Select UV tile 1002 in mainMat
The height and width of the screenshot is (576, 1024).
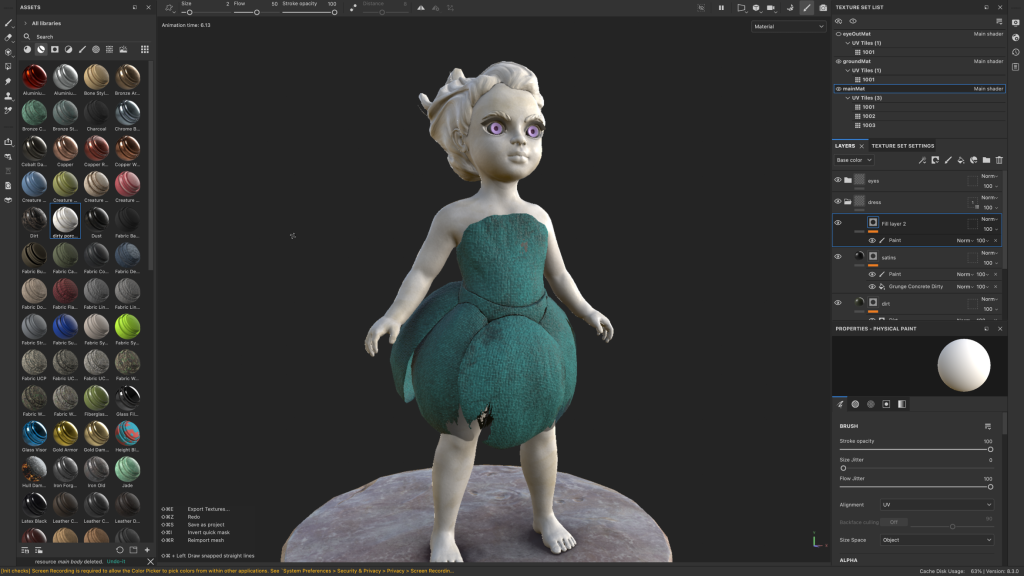tap(868, 116)
